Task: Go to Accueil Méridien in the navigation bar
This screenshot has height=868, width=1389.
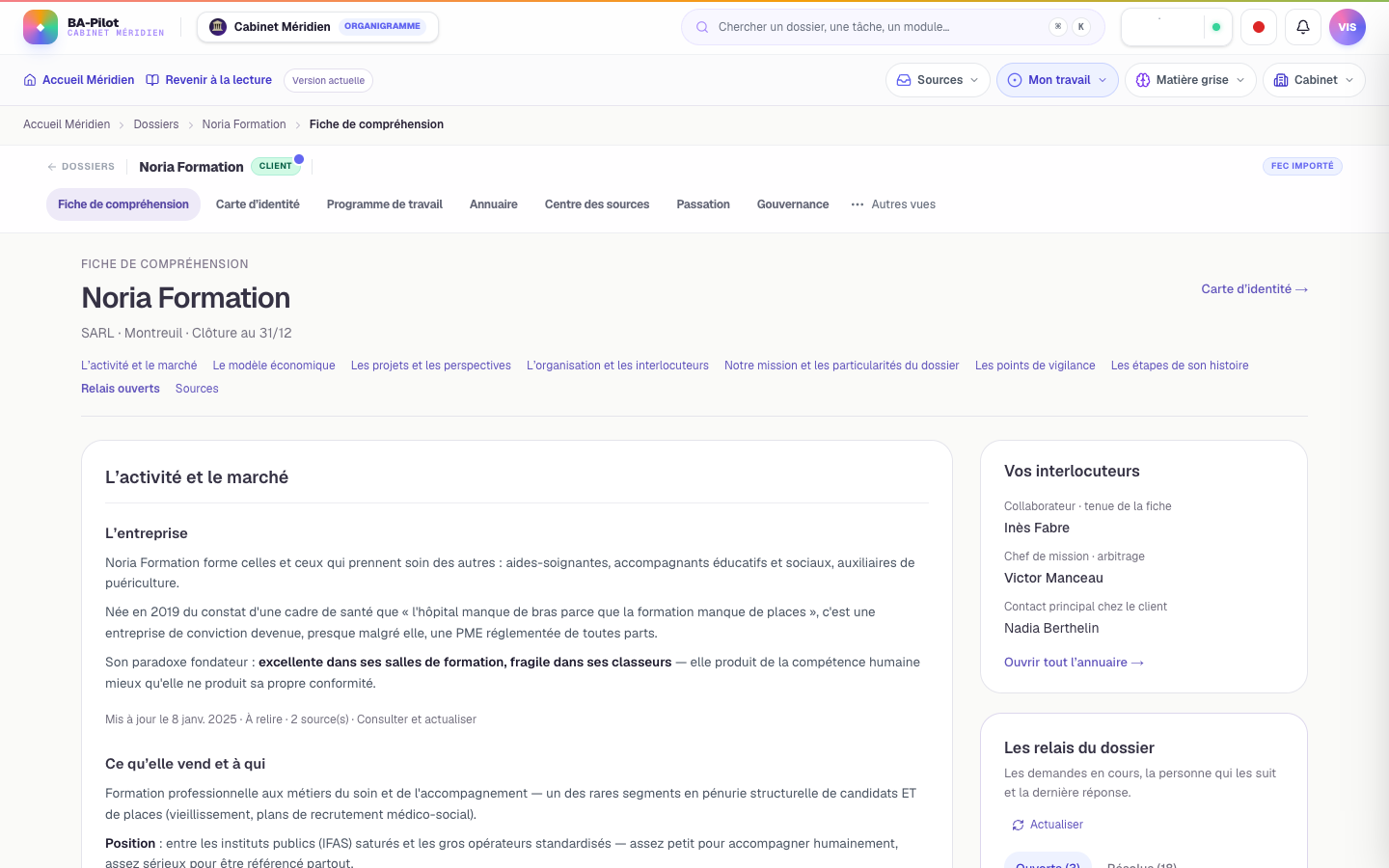Action: pos(79,80)
